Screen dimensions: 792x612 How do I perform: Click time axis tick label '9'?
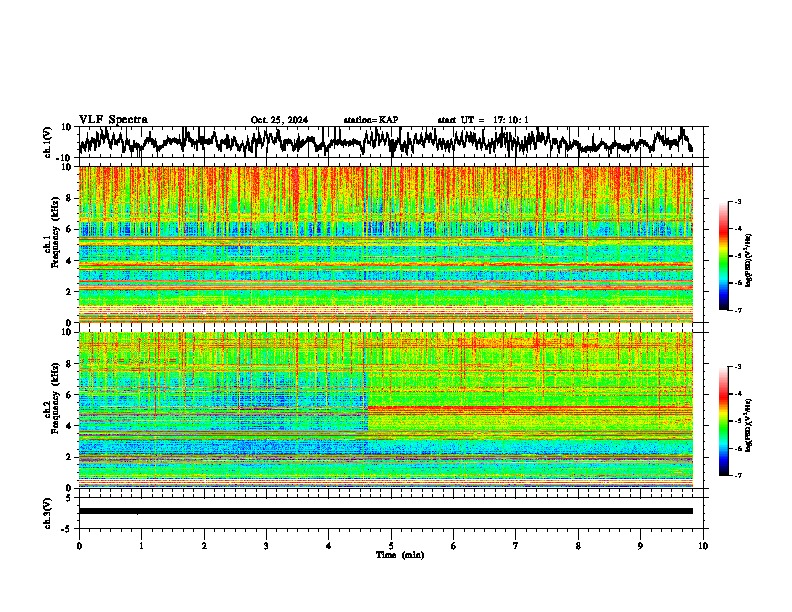[x=640, y=546]
